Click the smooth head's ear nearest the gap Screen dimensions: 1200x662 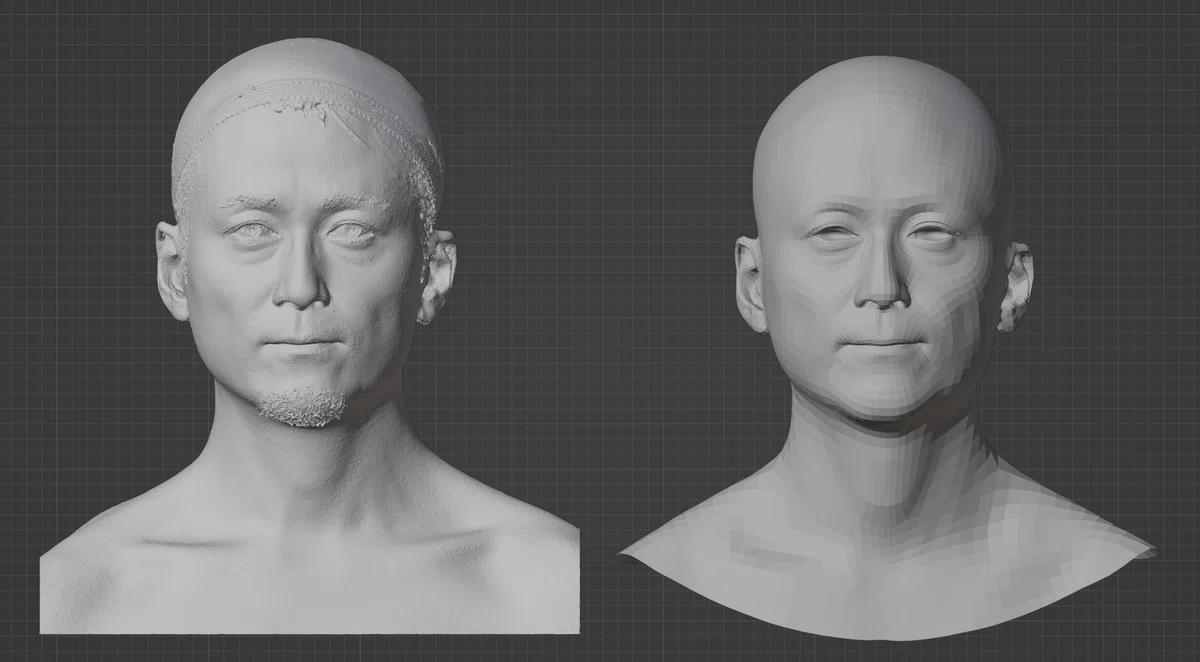(749, 284)
